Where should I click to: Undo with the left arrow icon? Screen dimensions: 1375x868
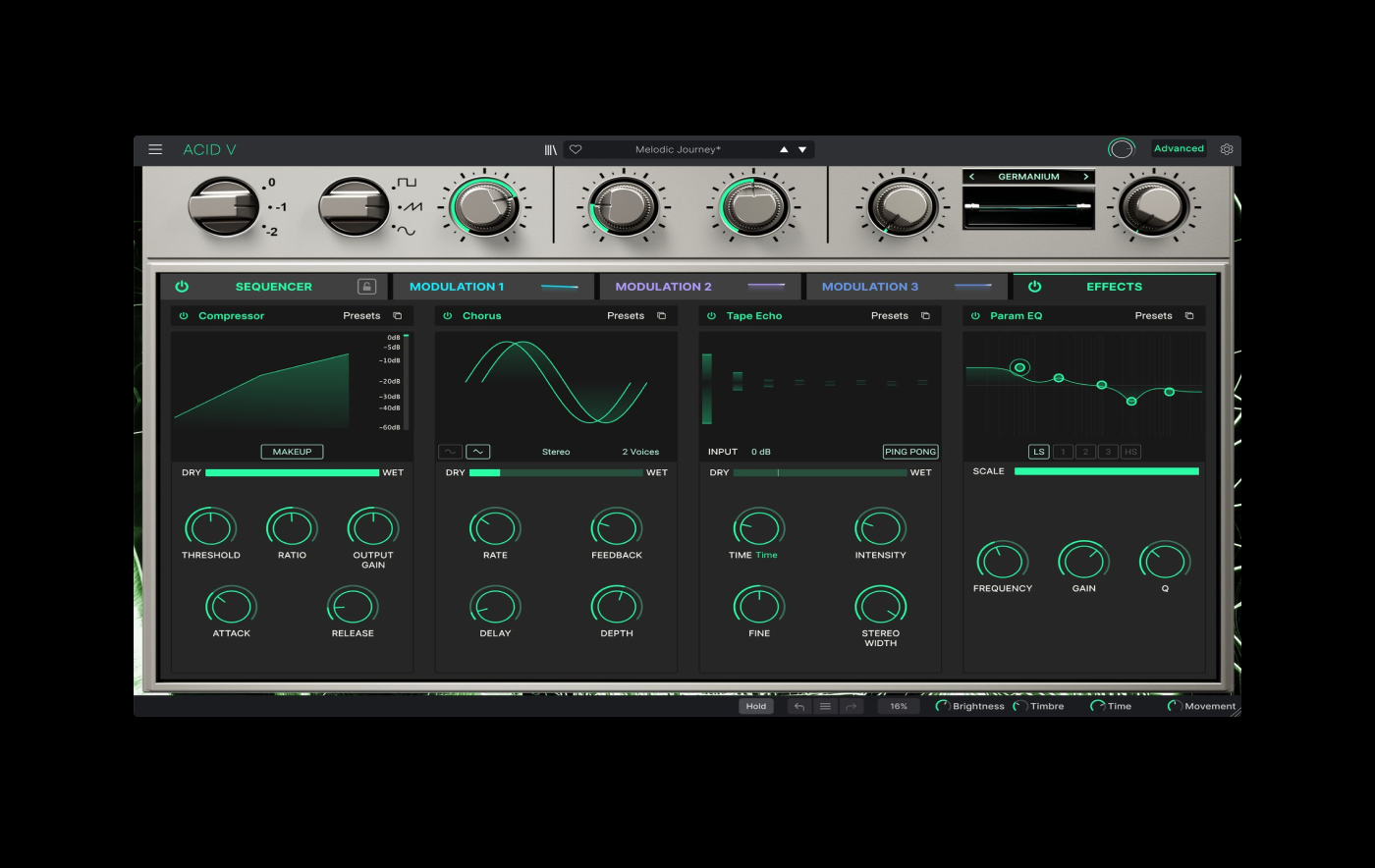[799, 706]
